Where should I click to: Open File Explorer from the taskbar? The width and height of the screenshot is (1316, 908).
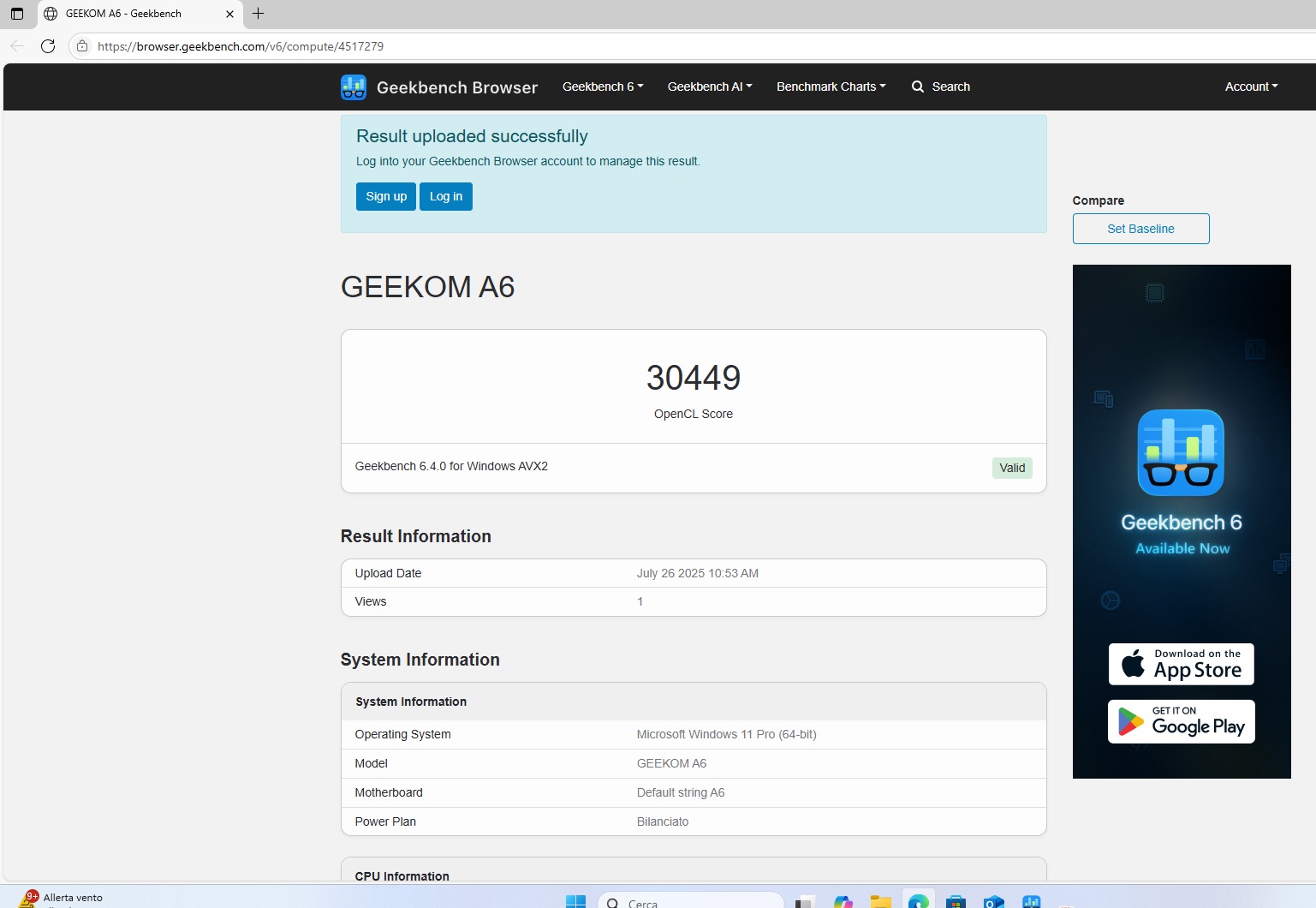881,902
